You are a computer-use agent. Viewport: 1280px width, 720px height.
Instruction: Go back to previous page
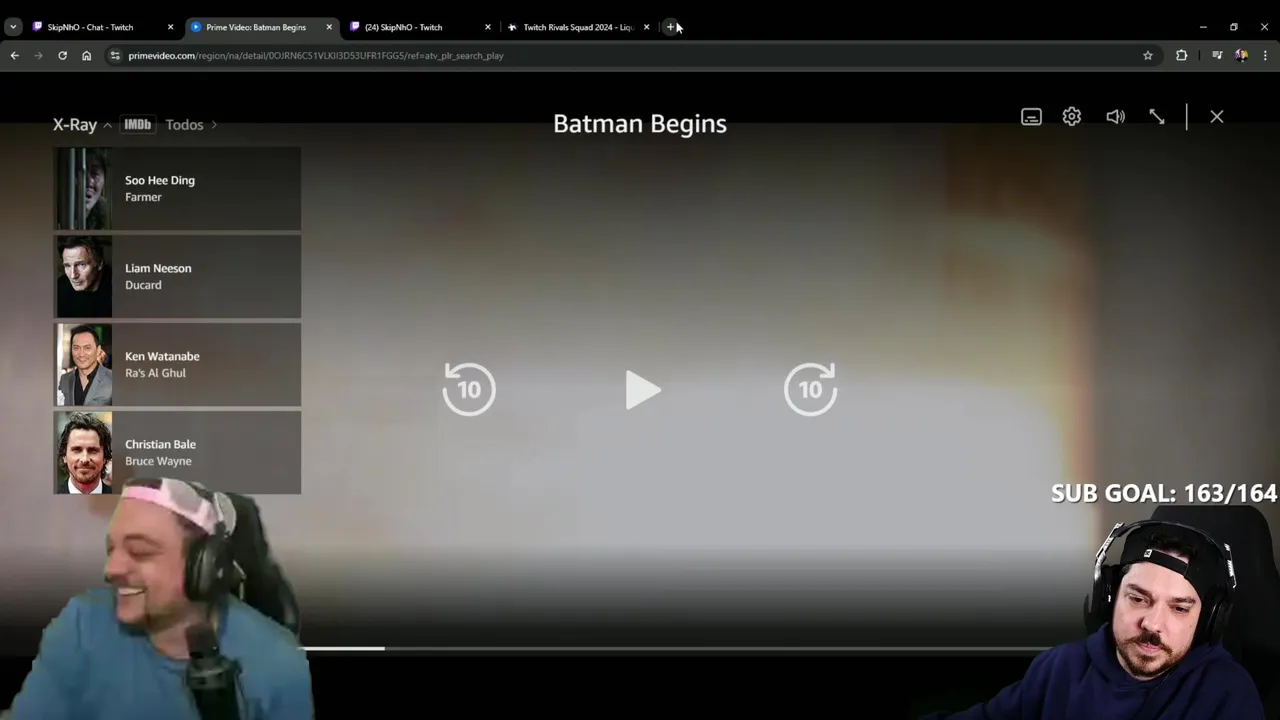[x=14, y=56]
